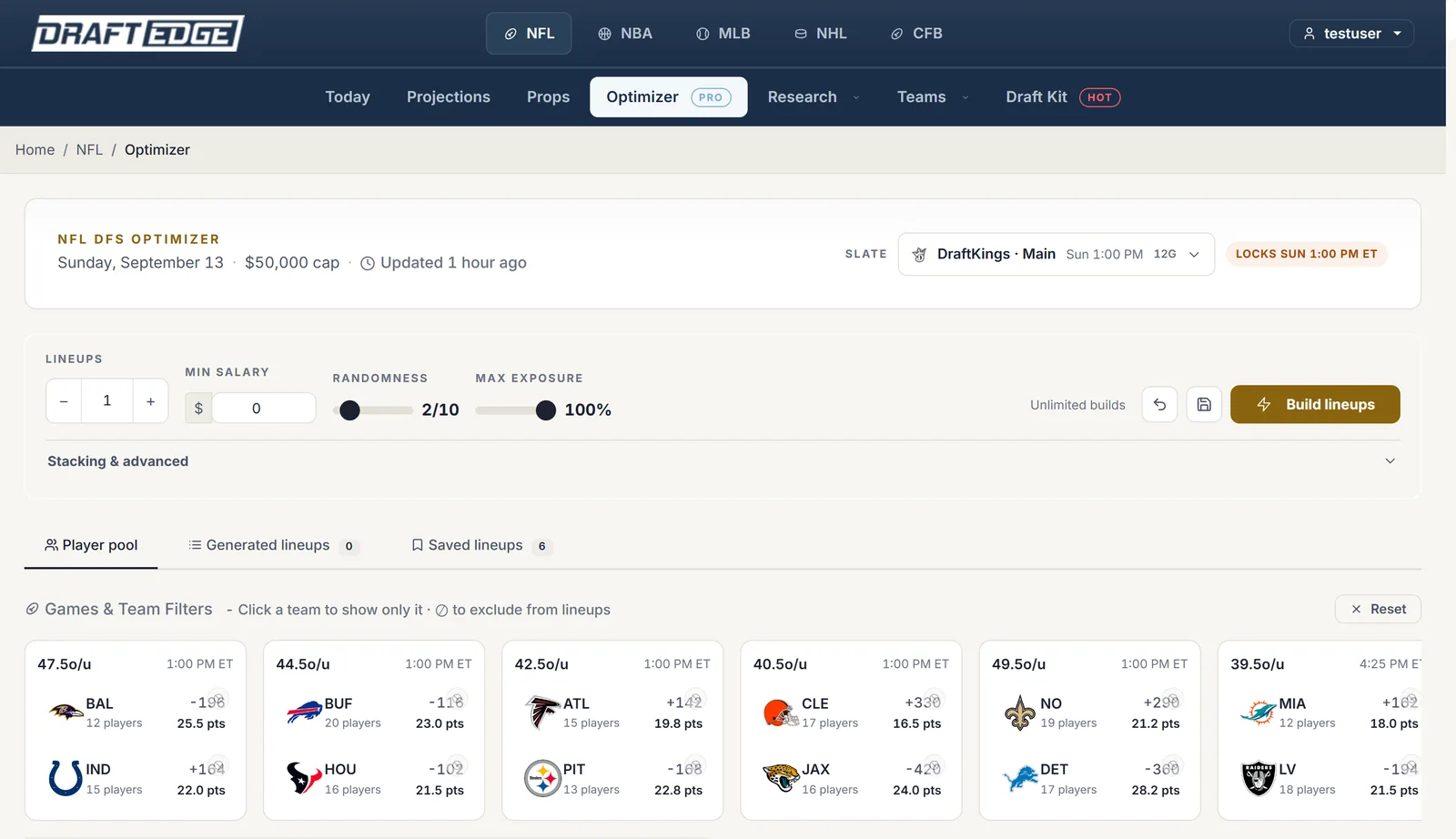Expand the Teams menu
Screen dimensions: 1456x839
coord(933,96)
